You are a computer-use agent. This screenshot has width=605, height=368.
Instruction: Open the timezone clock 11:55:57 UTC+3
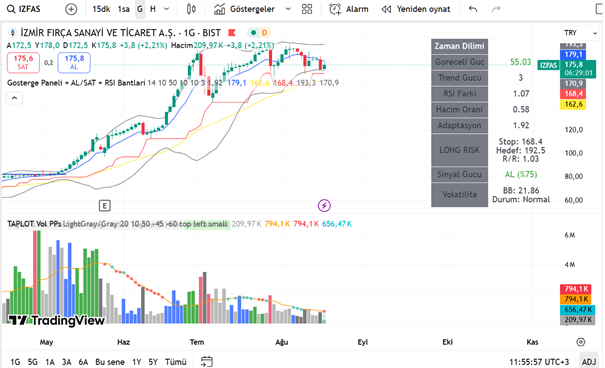[x=539, y=362]
